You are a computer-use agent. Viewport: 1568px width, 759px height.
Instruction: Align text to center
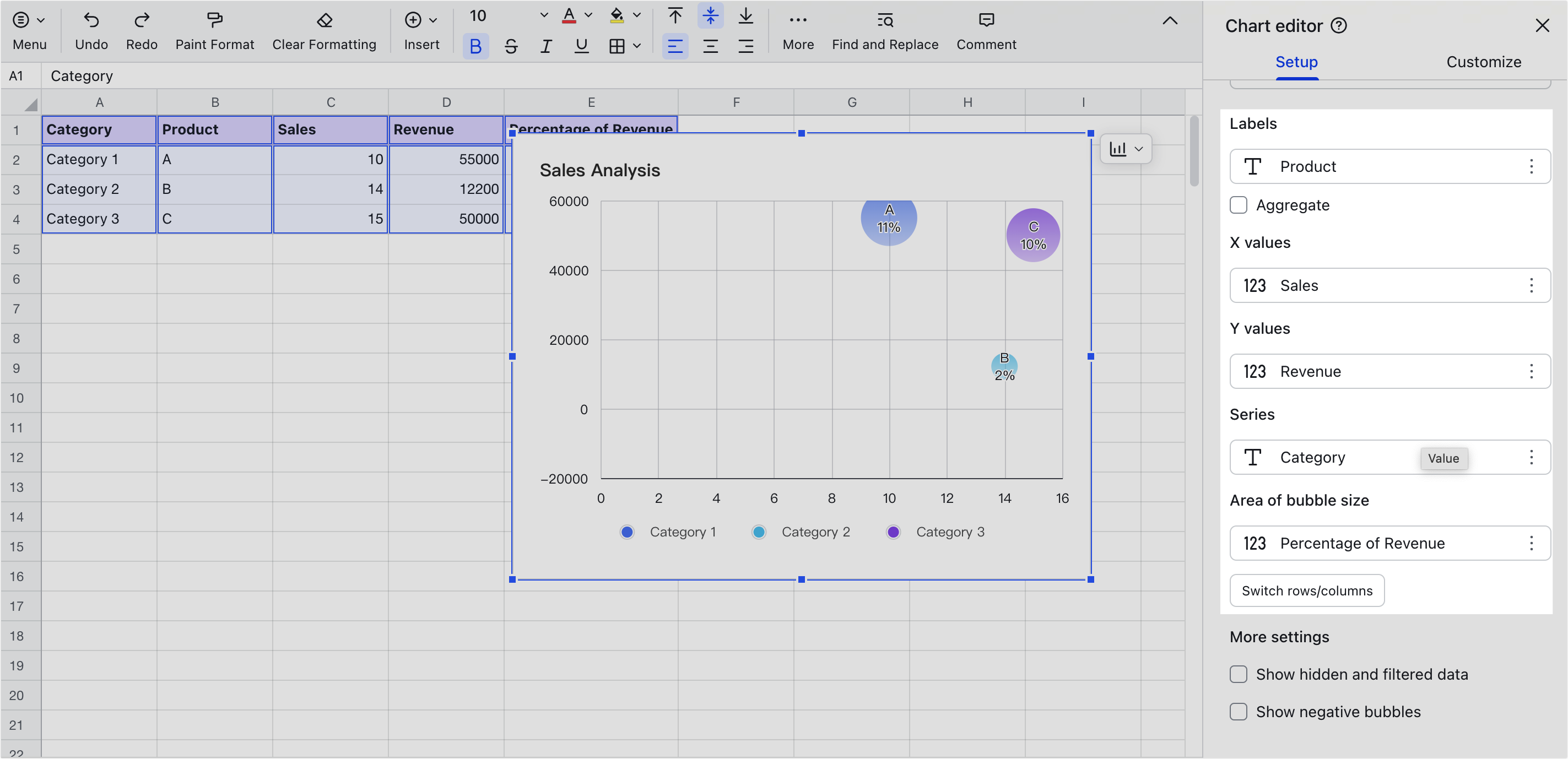pos(710,46)
